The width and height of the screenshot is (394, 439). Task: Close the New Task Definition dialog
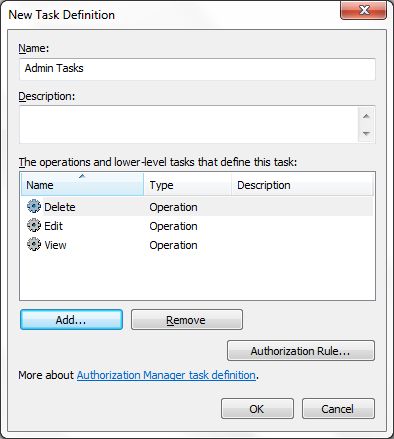click(x=364, y=10)
